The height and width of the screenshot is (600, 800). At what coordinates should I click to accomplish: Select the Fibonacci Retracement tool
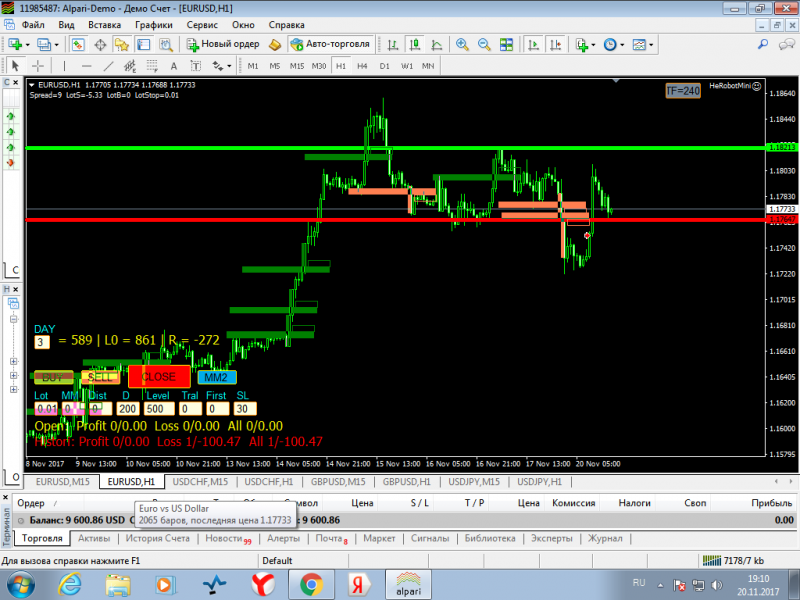pos(152,66)
